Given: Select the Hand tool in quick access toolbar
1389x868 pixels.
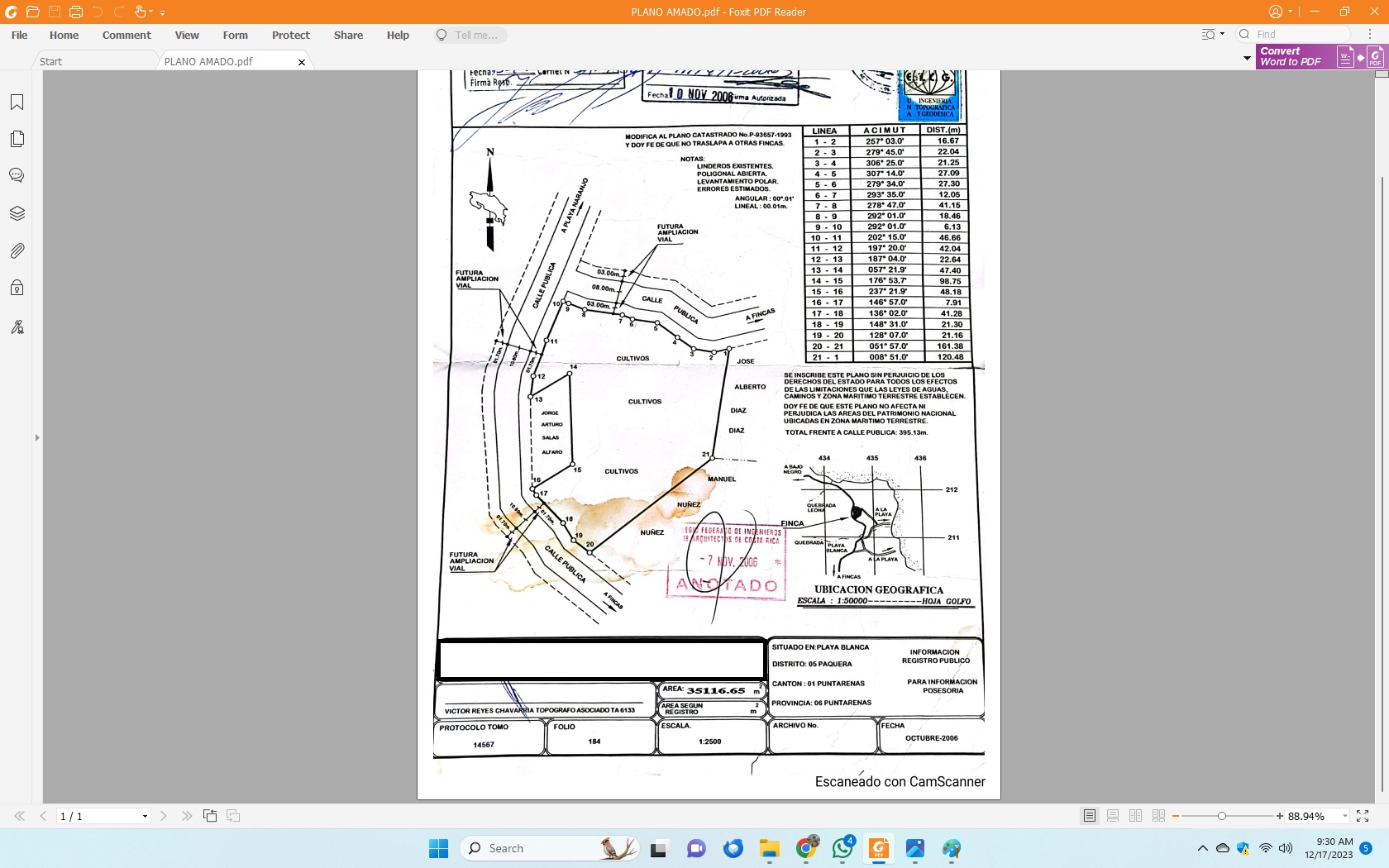Looking at the screenshot, I should 139,12.
